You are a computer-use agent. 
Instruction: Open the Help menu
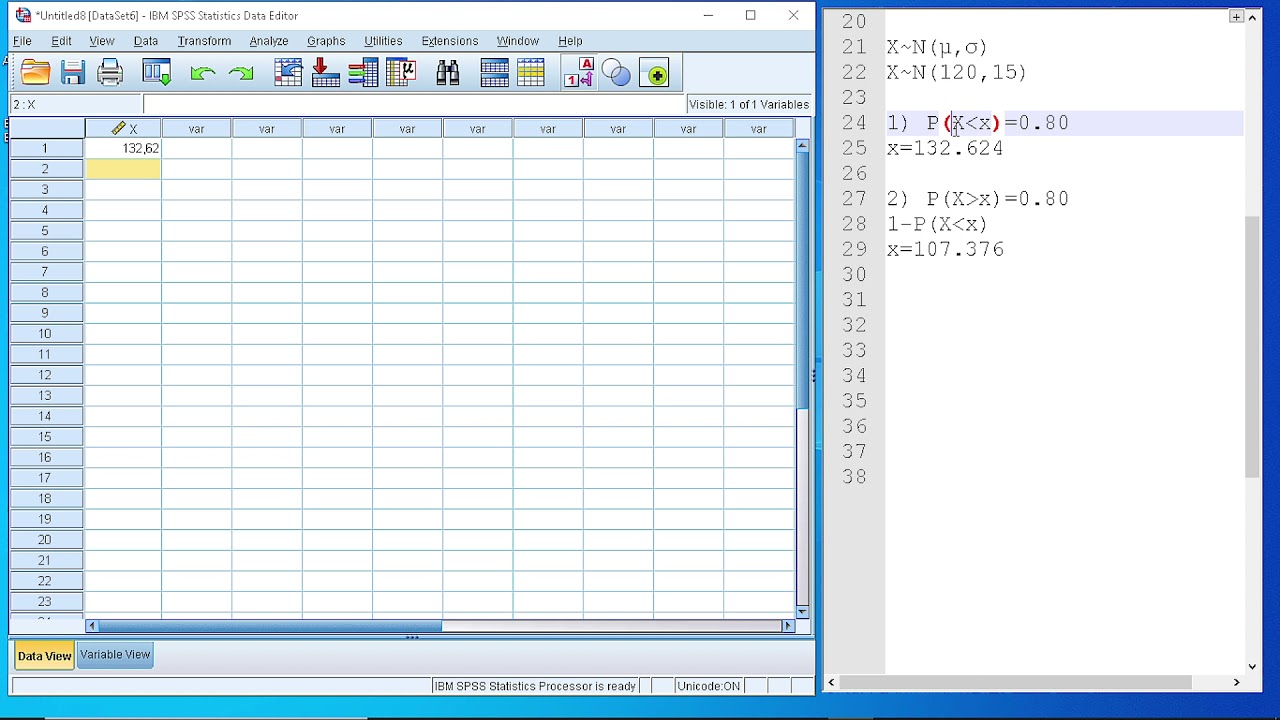(570, 41)
